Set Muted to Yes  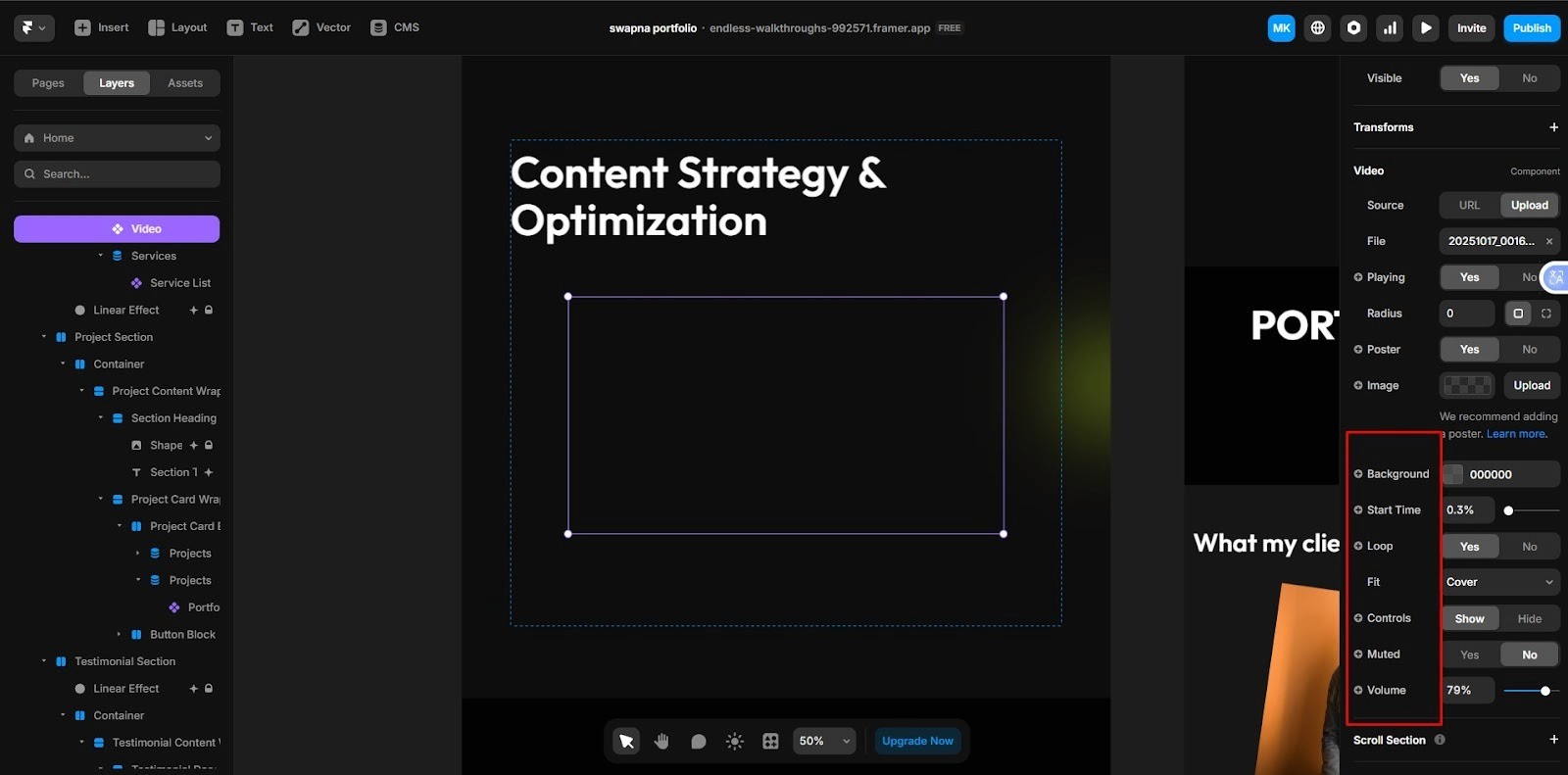pos(1470,654)
